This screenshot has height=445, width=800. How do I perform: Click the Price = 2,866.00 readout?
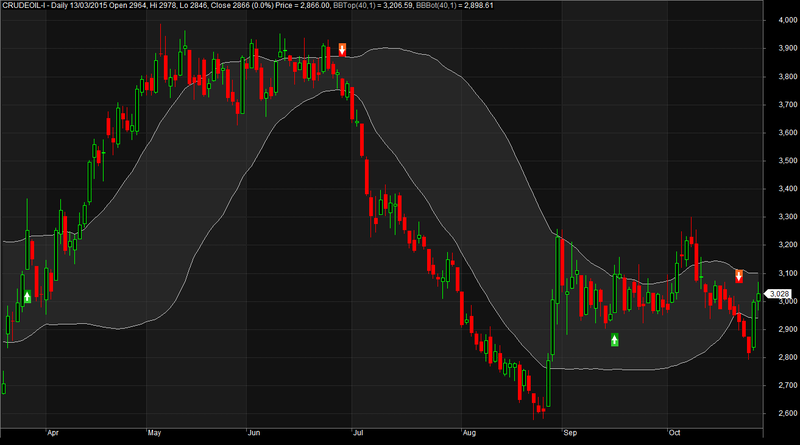[x=304, y=5]
